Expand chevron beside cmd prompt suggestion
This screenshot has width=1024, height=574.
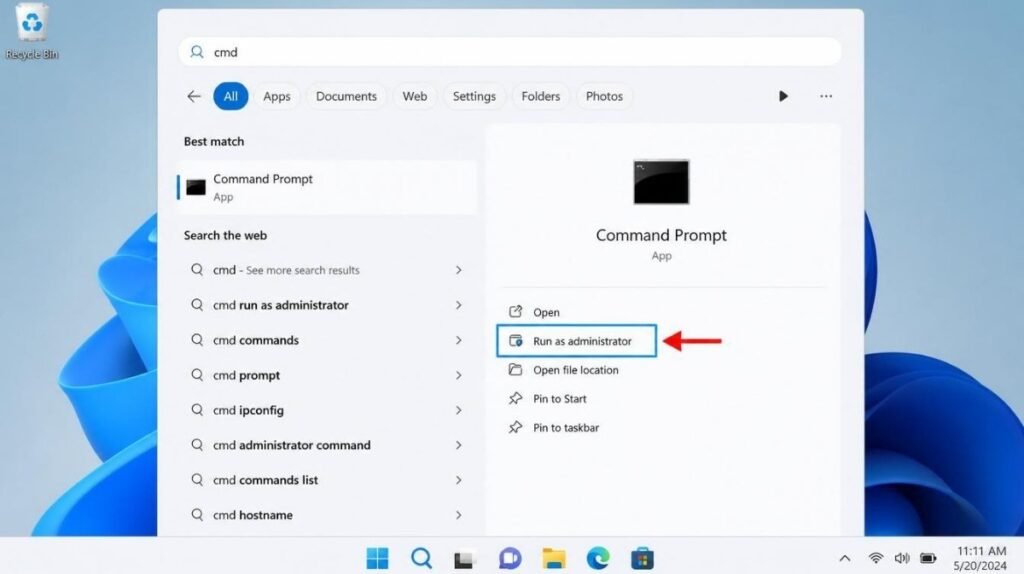point(458,375)
